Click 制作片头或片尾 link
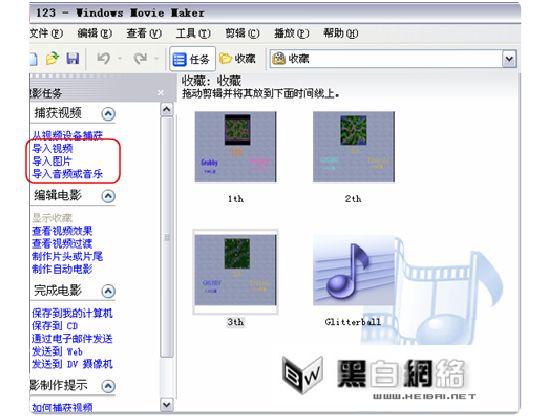Viewport: 554px width, 416px height. pos(67,256)
